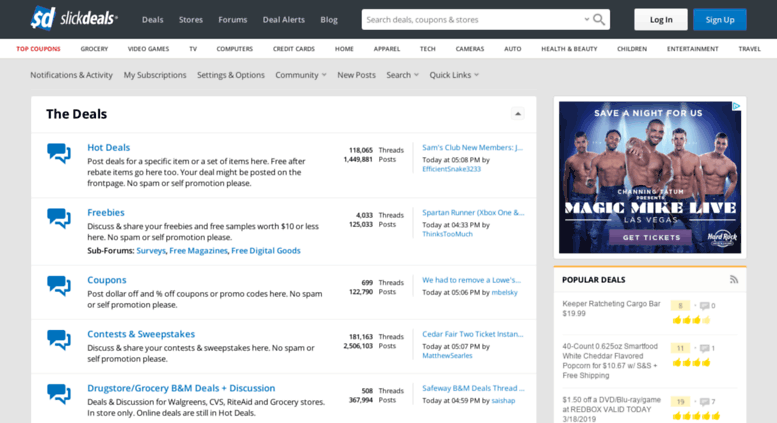This screenshot has height=423, width=777.
Task: Open the Hot Deals forum title
Action: pos(109,147)
